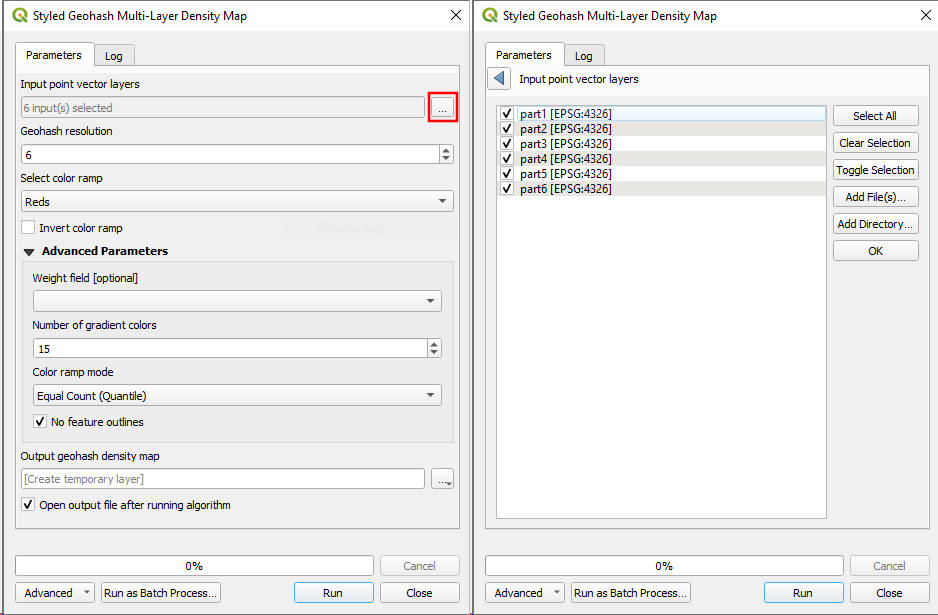938x615 pixels.
Task: Open the input layers browse (…) button
Action: point(443,108)
